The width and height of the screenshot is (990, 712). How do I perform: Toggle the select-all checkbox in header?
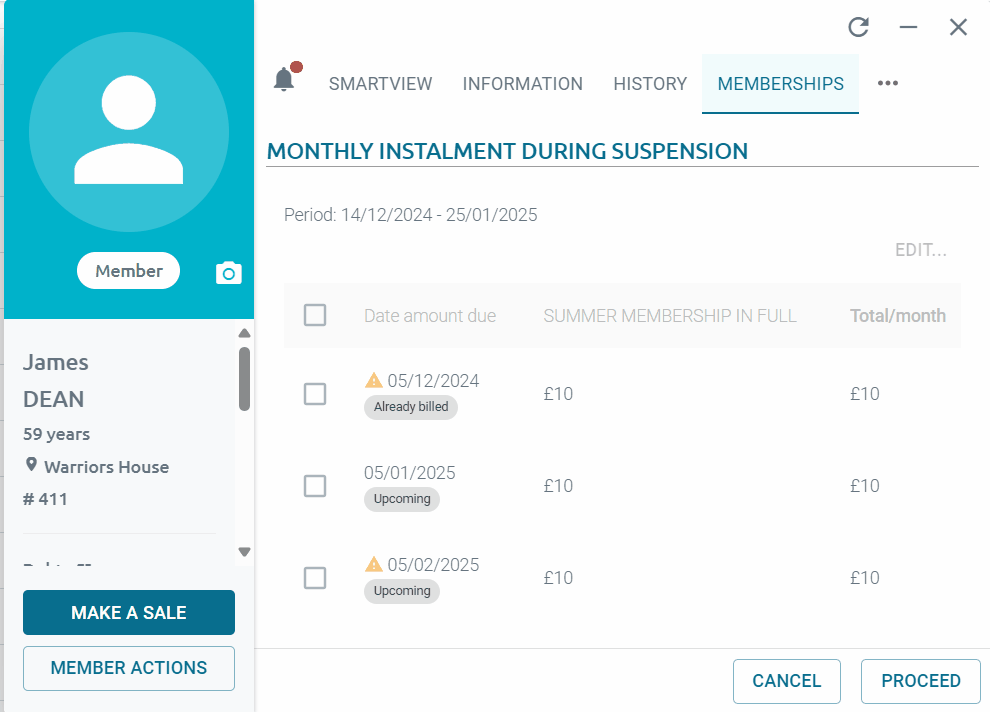(315, 316)
